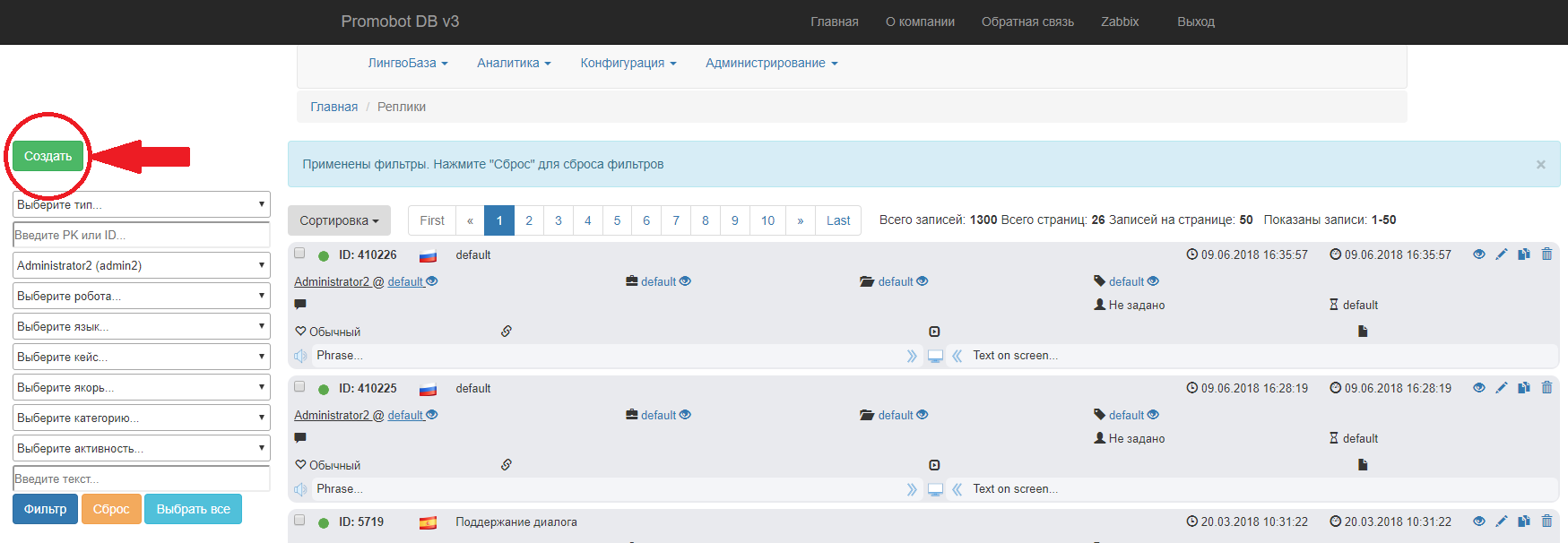Reset filters with the Сброс button
Screen dimensions: 1568x543
(111, 509)
